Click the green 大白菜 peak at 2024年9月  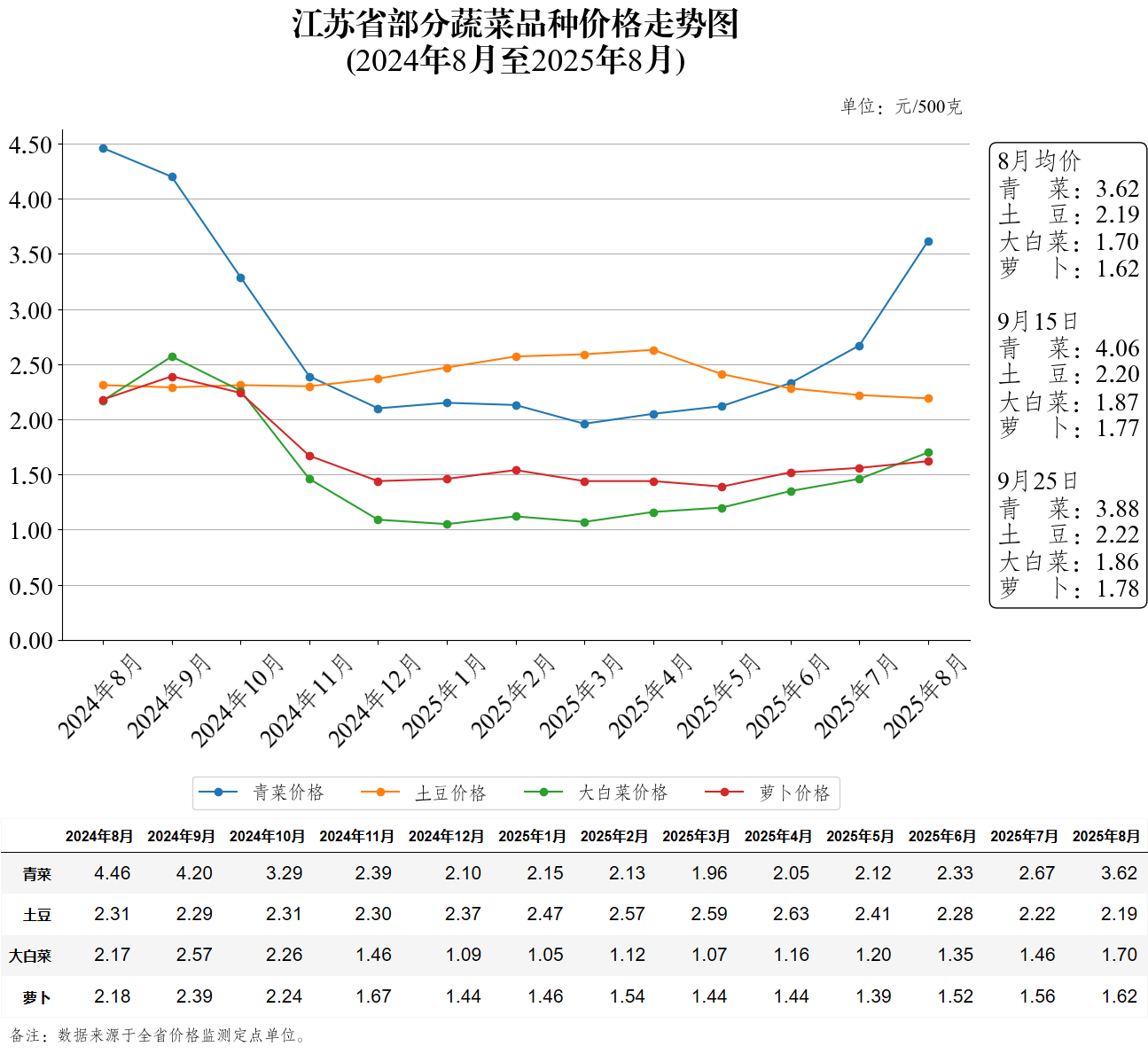click(x=172, y=357)
